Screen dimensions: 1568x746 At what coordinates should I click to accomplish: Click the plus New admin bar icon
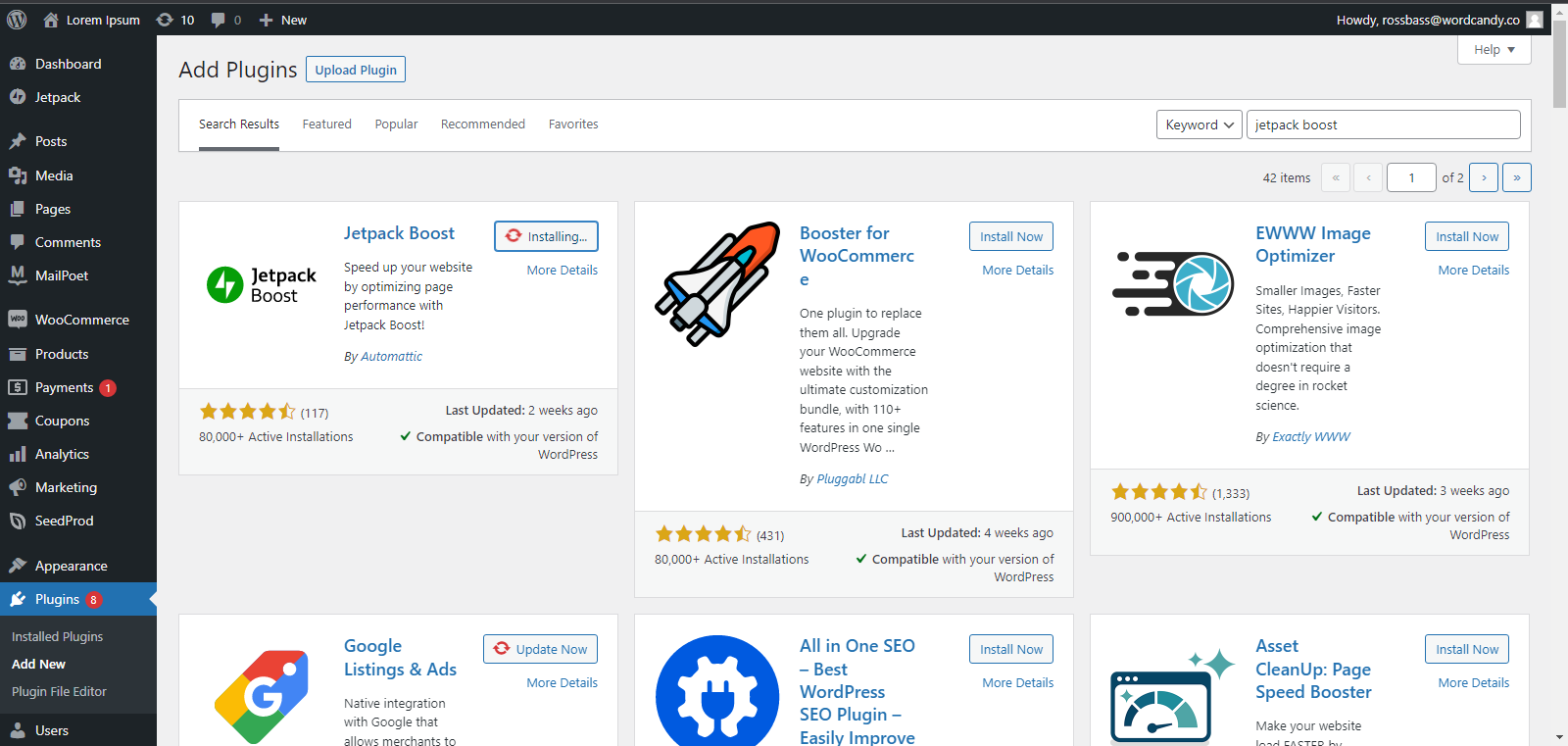[x=266, y=20]
